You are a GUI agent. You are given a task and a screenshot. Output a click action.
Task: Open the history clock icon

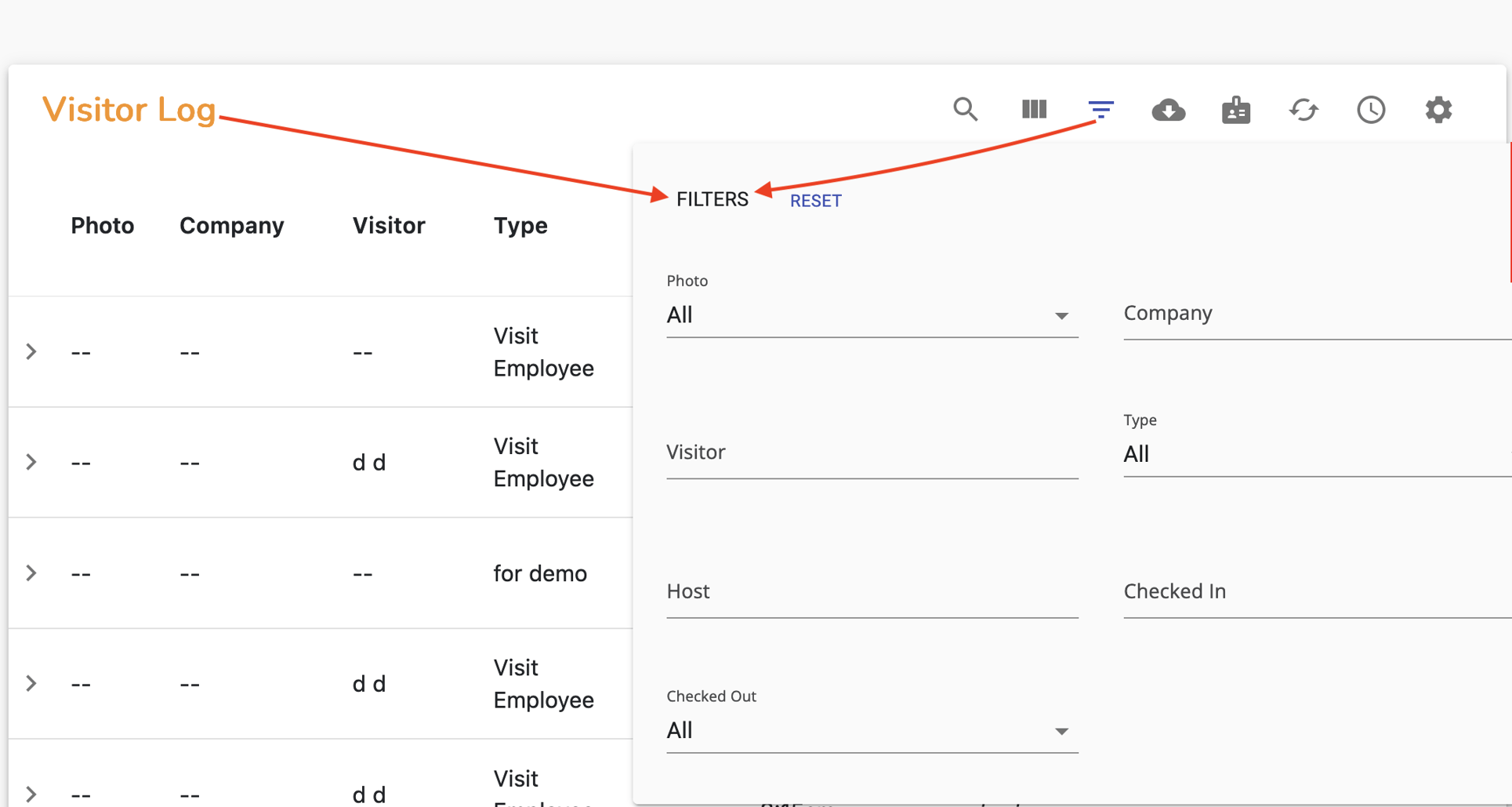coord(1371,110)
